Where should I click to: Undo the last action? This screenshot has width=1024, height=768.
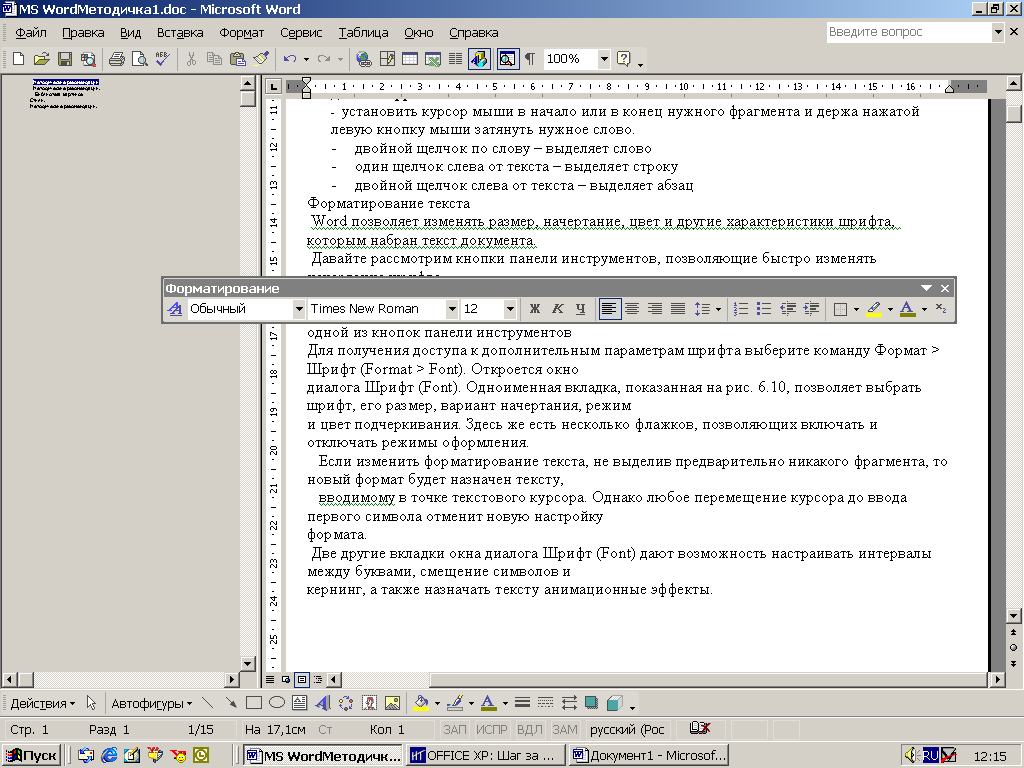coord(290,59)
